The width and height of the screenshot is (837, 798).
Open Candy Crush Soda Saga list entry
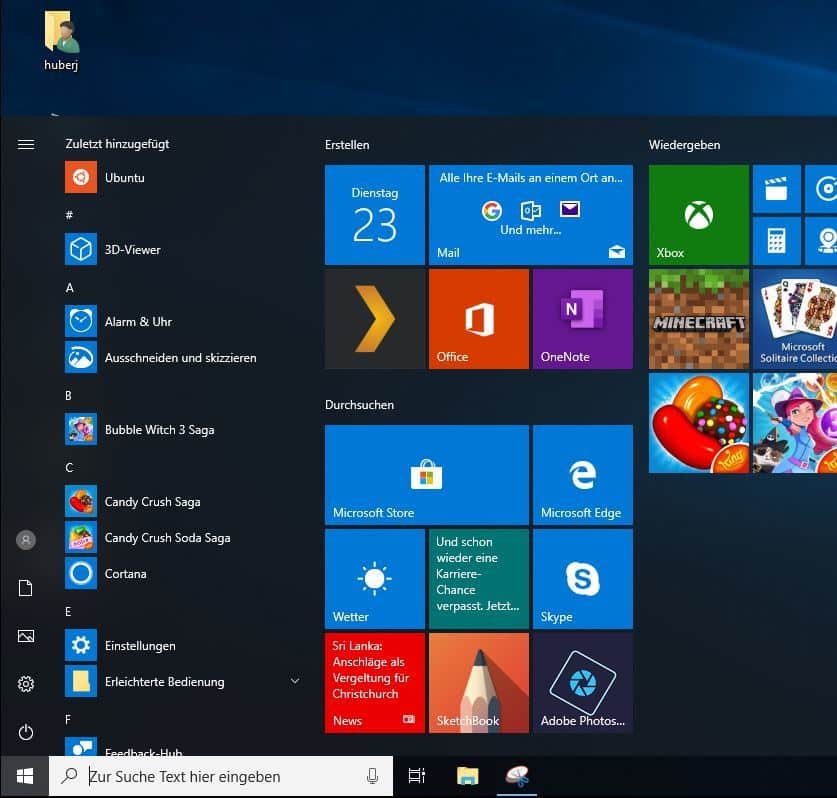(x=181, y=537)
